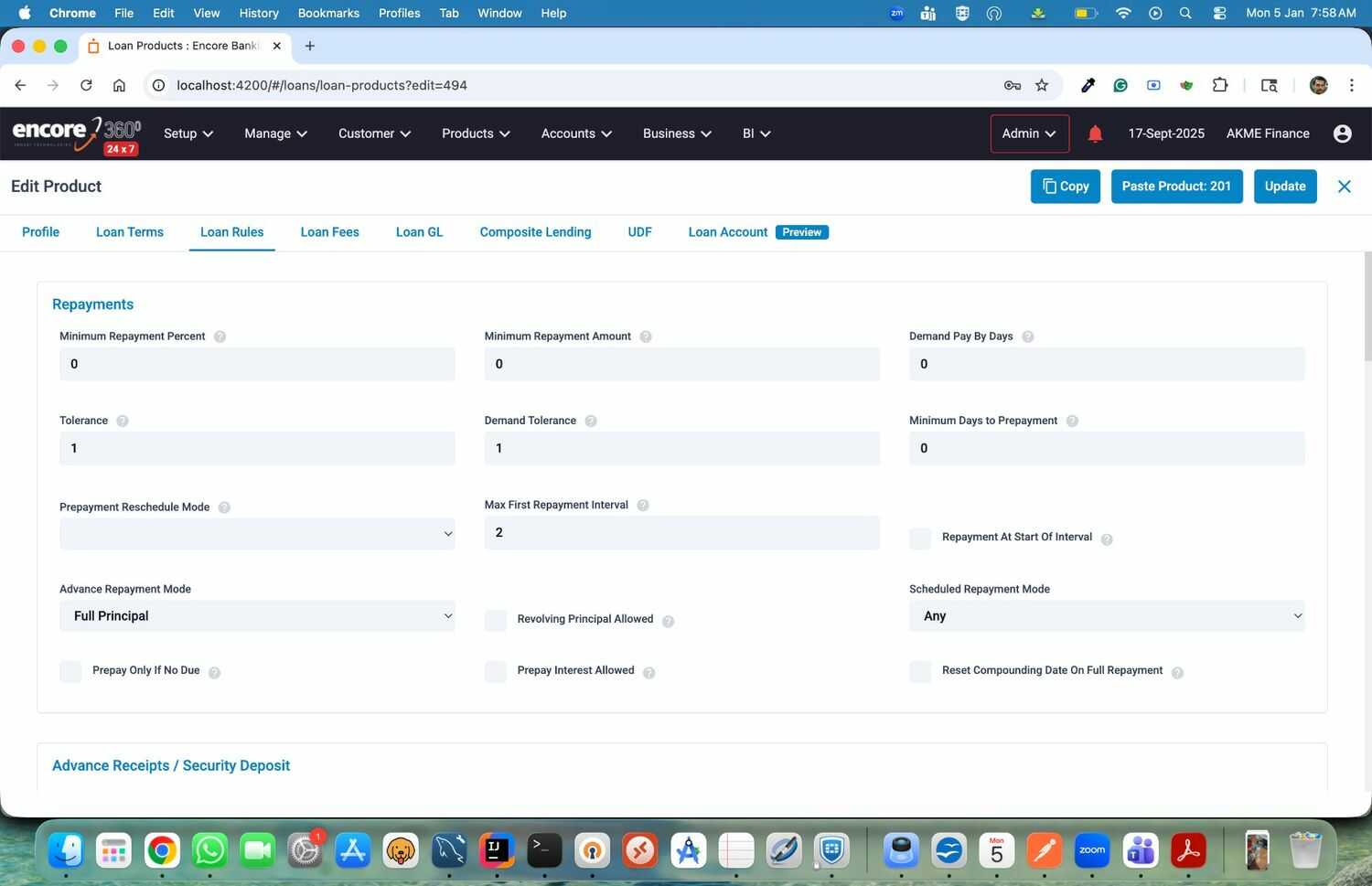Open the Composite Lending tab
Image resolution: width=1372 pixels, height=886 pixels.
point(535,232)
